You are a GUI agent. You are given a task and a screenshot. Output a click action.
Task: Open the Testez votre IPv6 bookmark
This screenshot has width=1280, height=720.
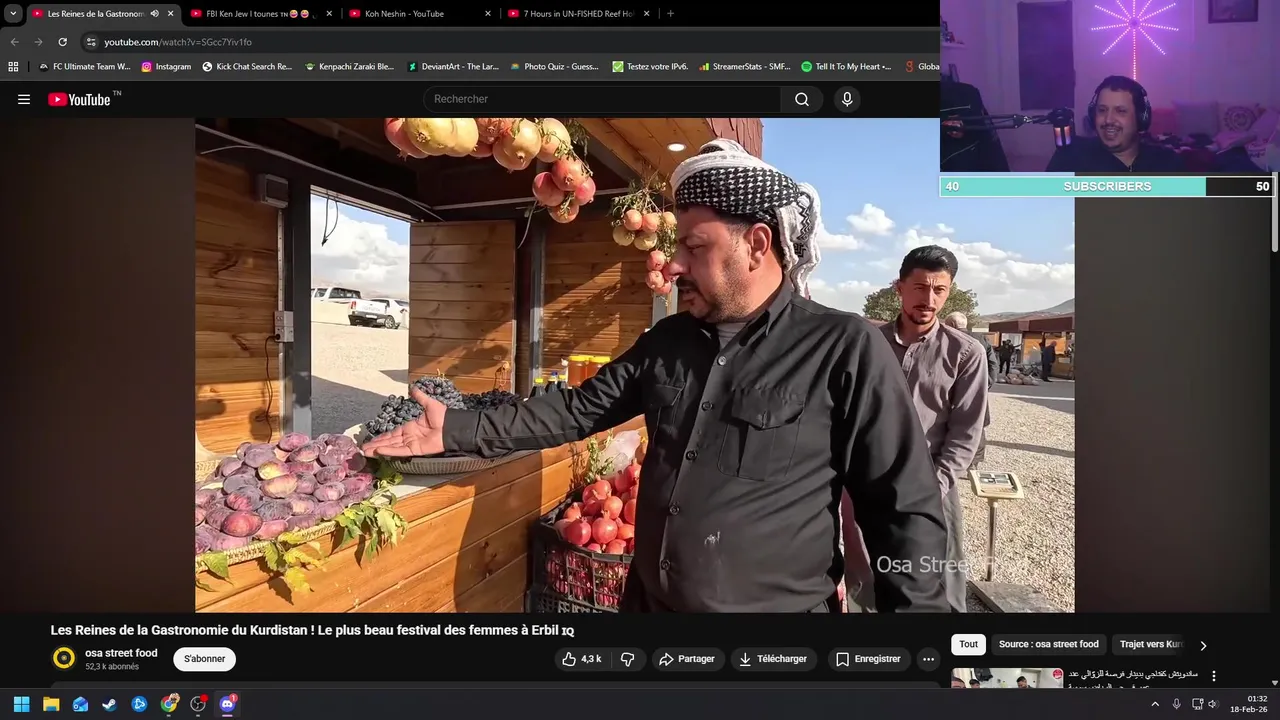coord(650,67)
